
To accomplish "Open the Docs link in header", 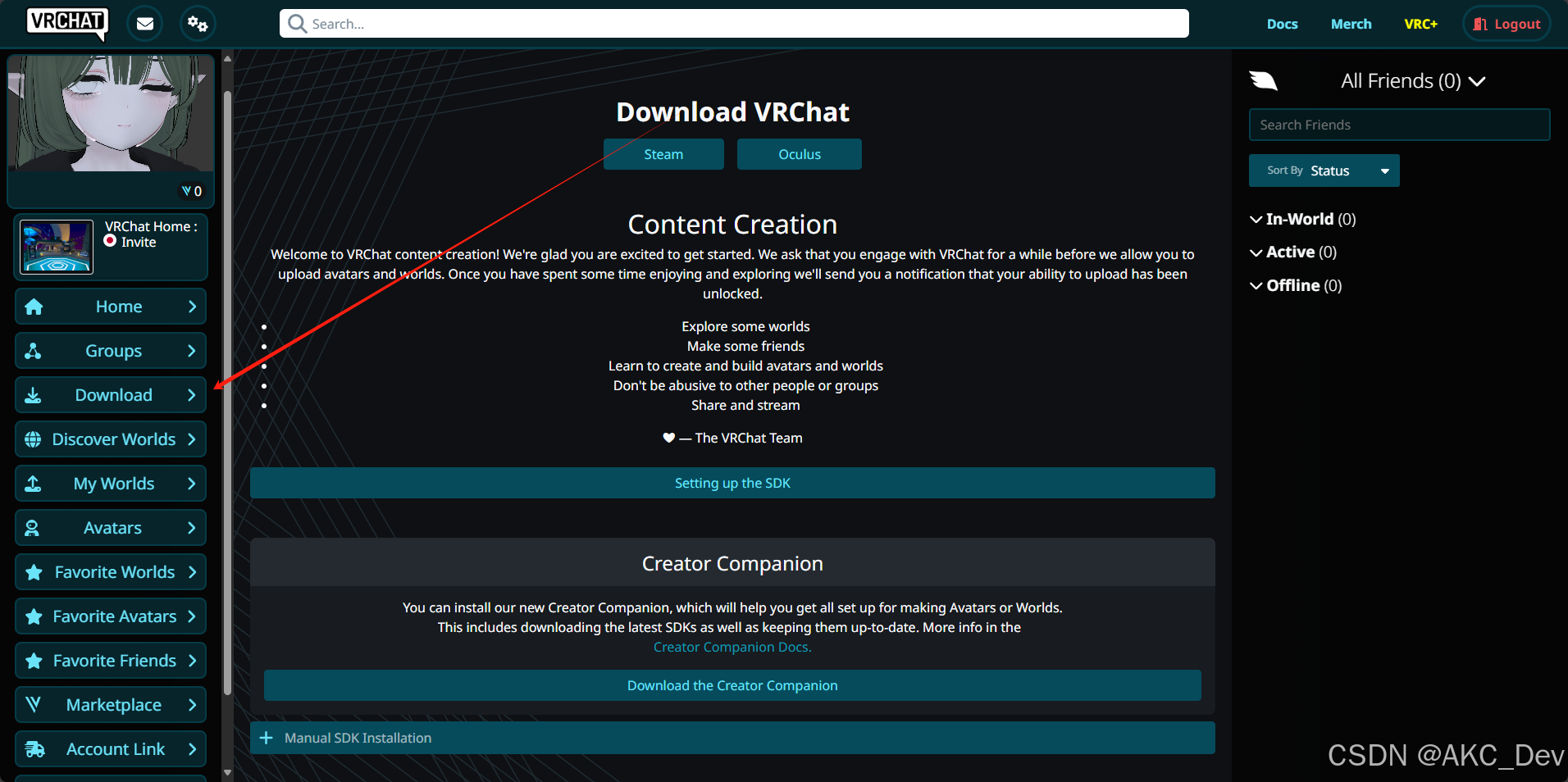I will pyautogui.click(x=1282, y=24).
